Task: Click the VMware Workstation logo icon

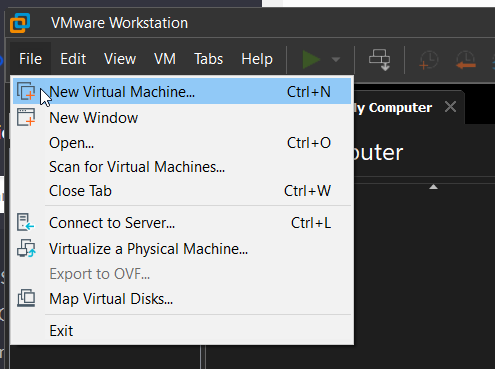Action: tap(20, 23)
